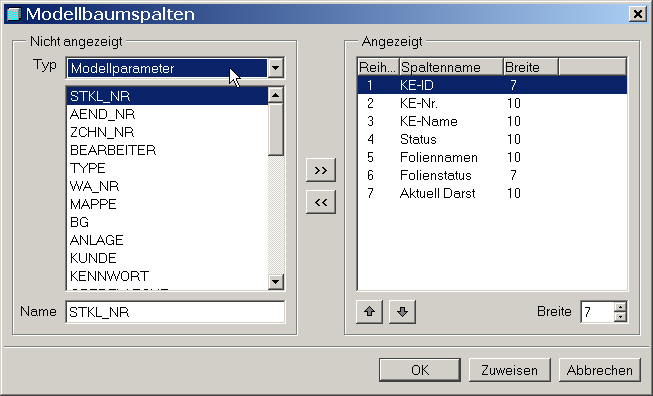Click list scrollbar down arrow
Screen dimensions: 653x396
(275, 281)
